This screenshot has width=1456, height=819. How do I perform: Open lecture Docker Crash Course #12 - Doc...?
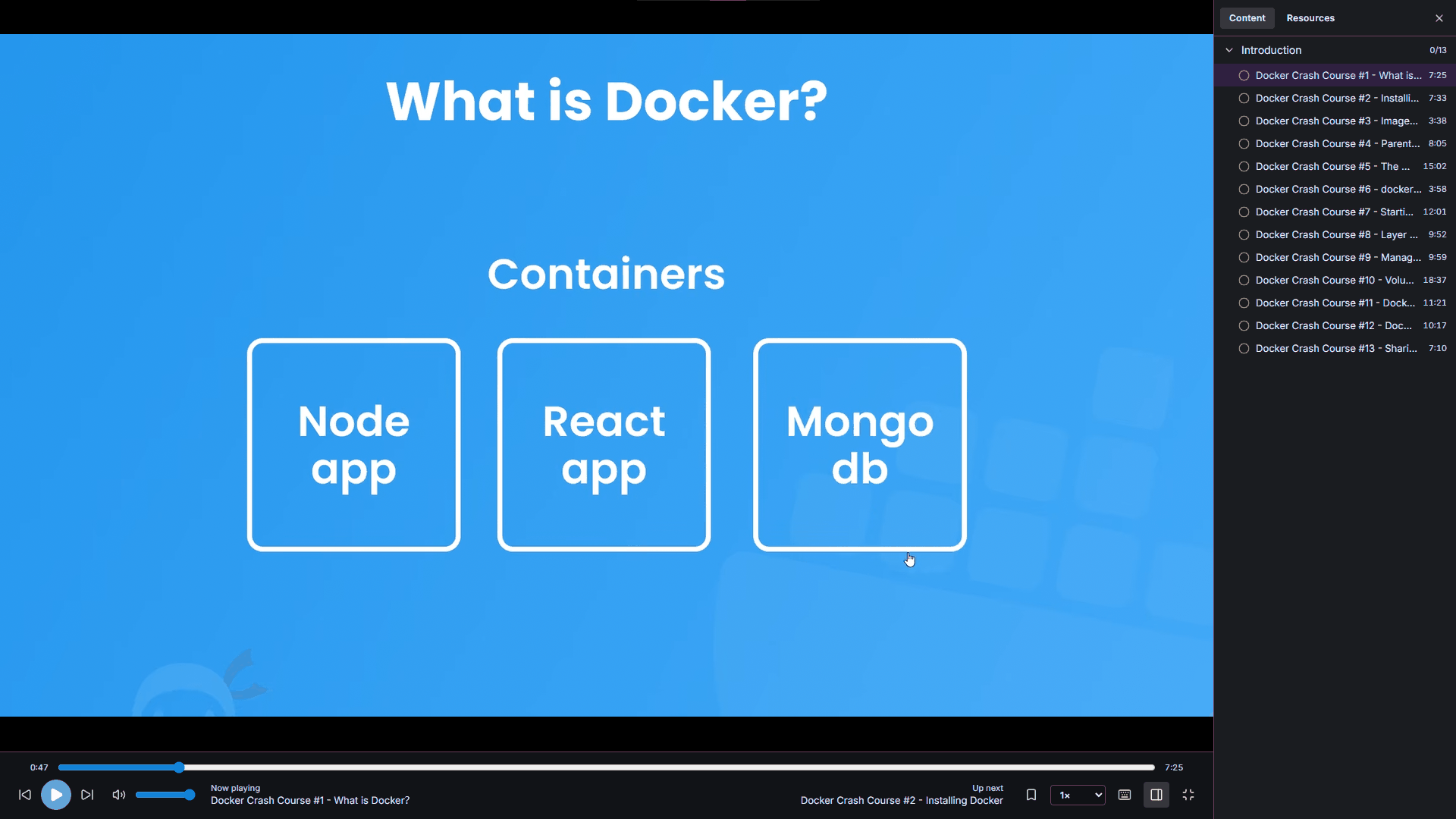(x=1334, y=326)
